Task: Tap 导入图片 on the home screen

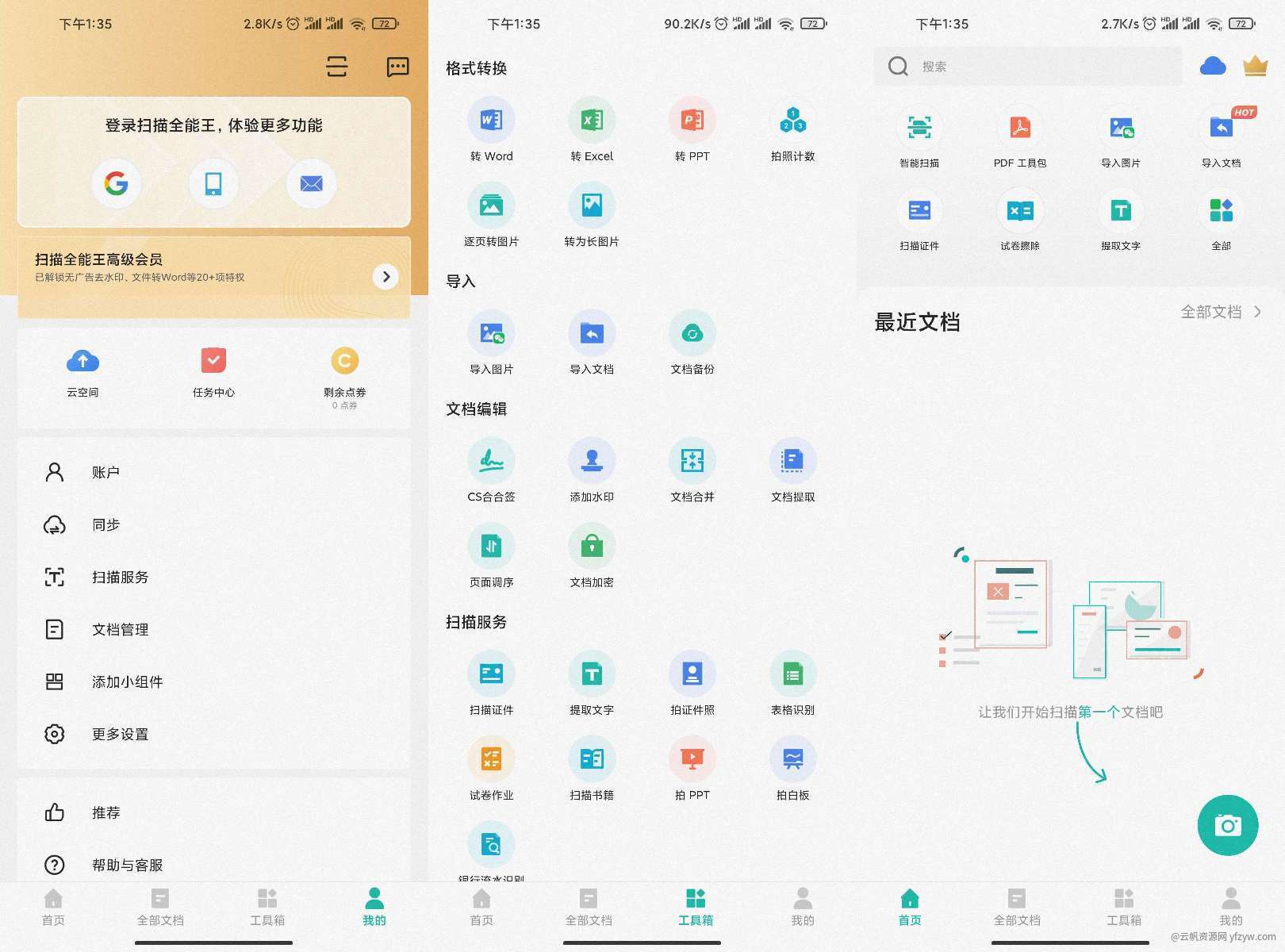Action: click(x=1121, y=136)
